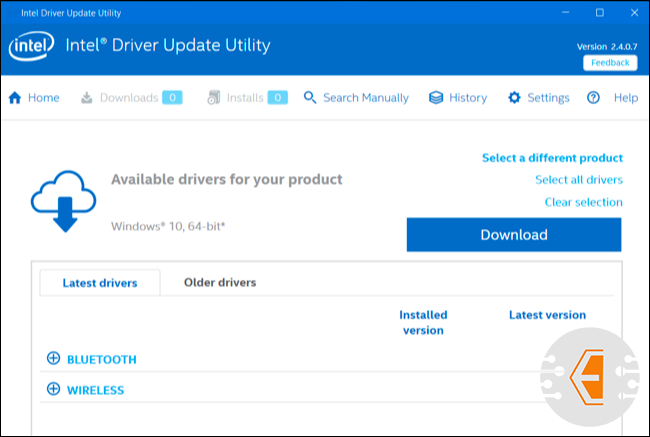Click the Installs count badge

pos(278,98)
